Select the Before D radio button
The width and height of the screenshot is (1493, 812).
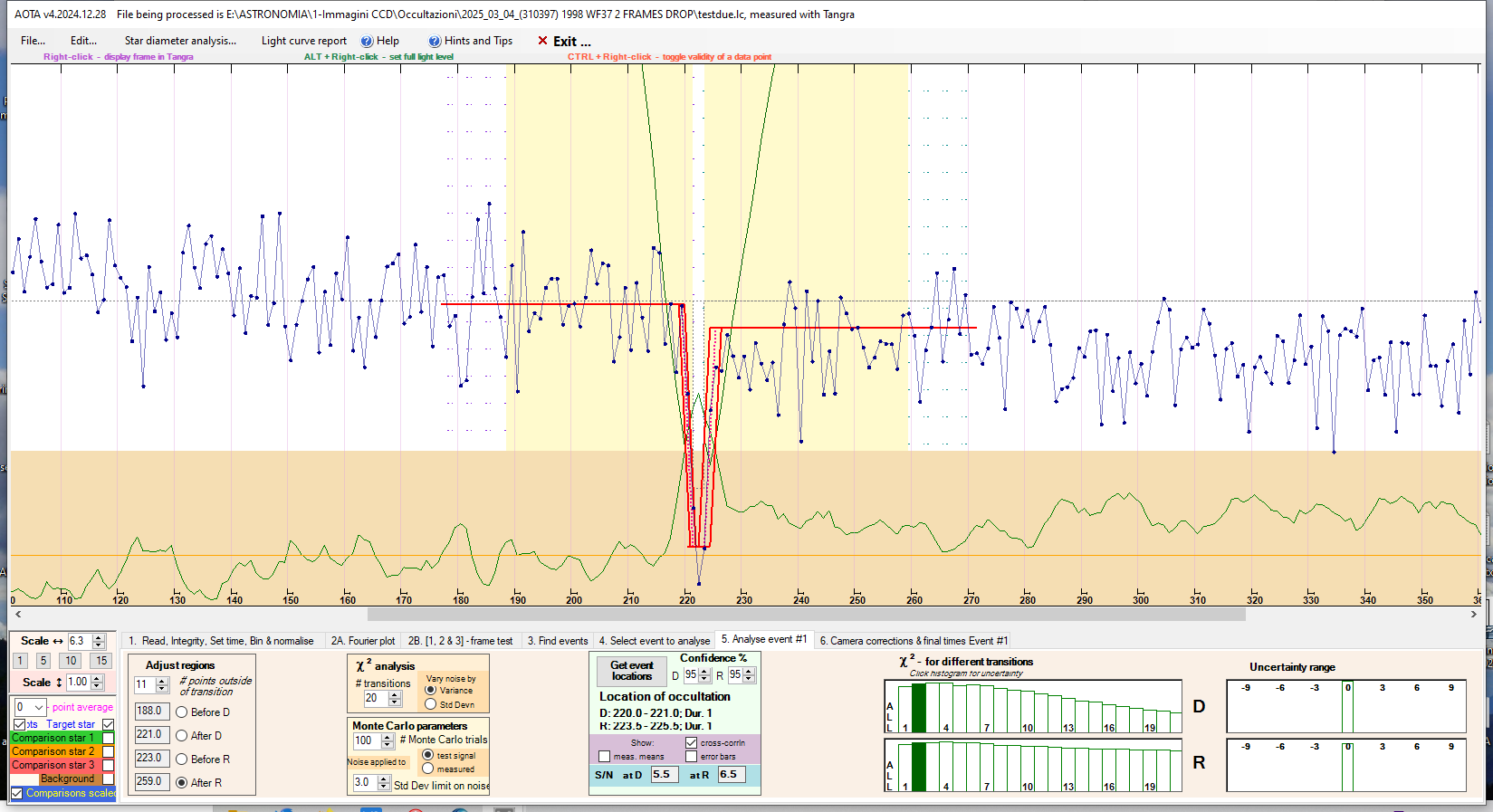[x=181, y=712]
